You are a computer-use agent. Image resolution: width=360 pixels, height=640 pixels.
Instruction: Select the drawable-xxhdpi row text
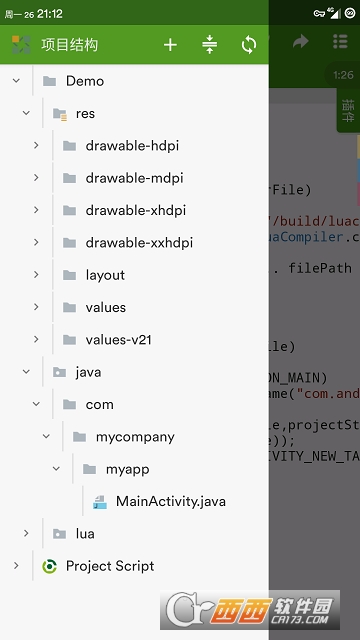(x=139, y=243)
